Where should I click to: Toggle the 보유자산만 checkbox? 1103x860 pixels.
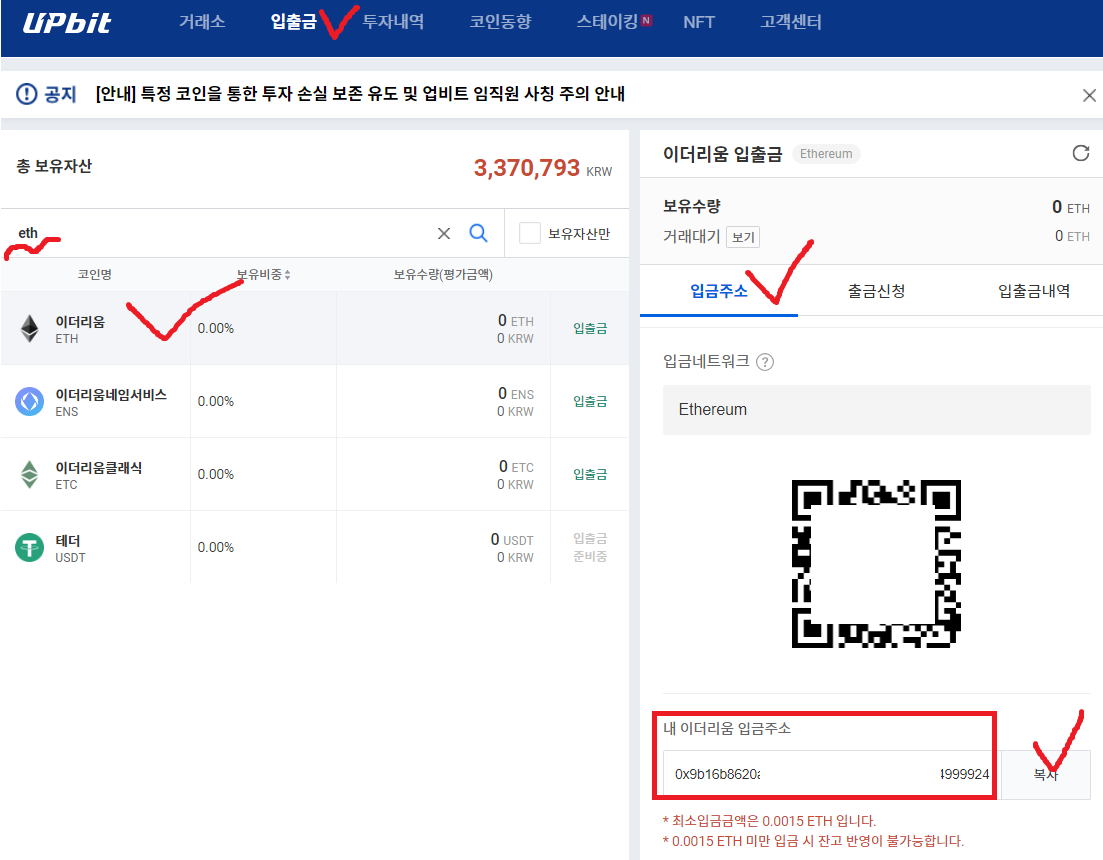coord(530,233)
